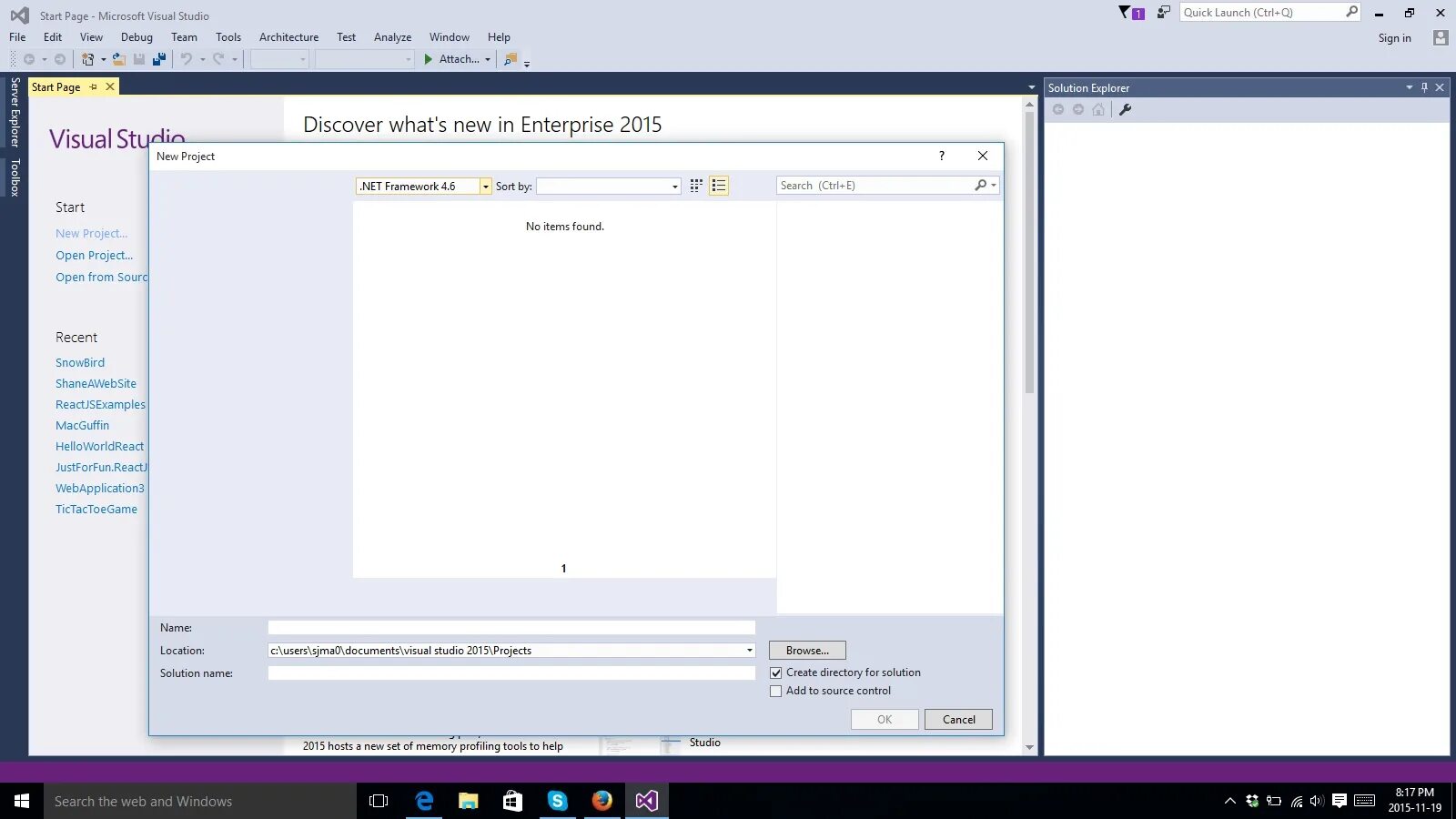1456x819 pixels.
Task: Click the project Name input field
Action: coord(511,628)
